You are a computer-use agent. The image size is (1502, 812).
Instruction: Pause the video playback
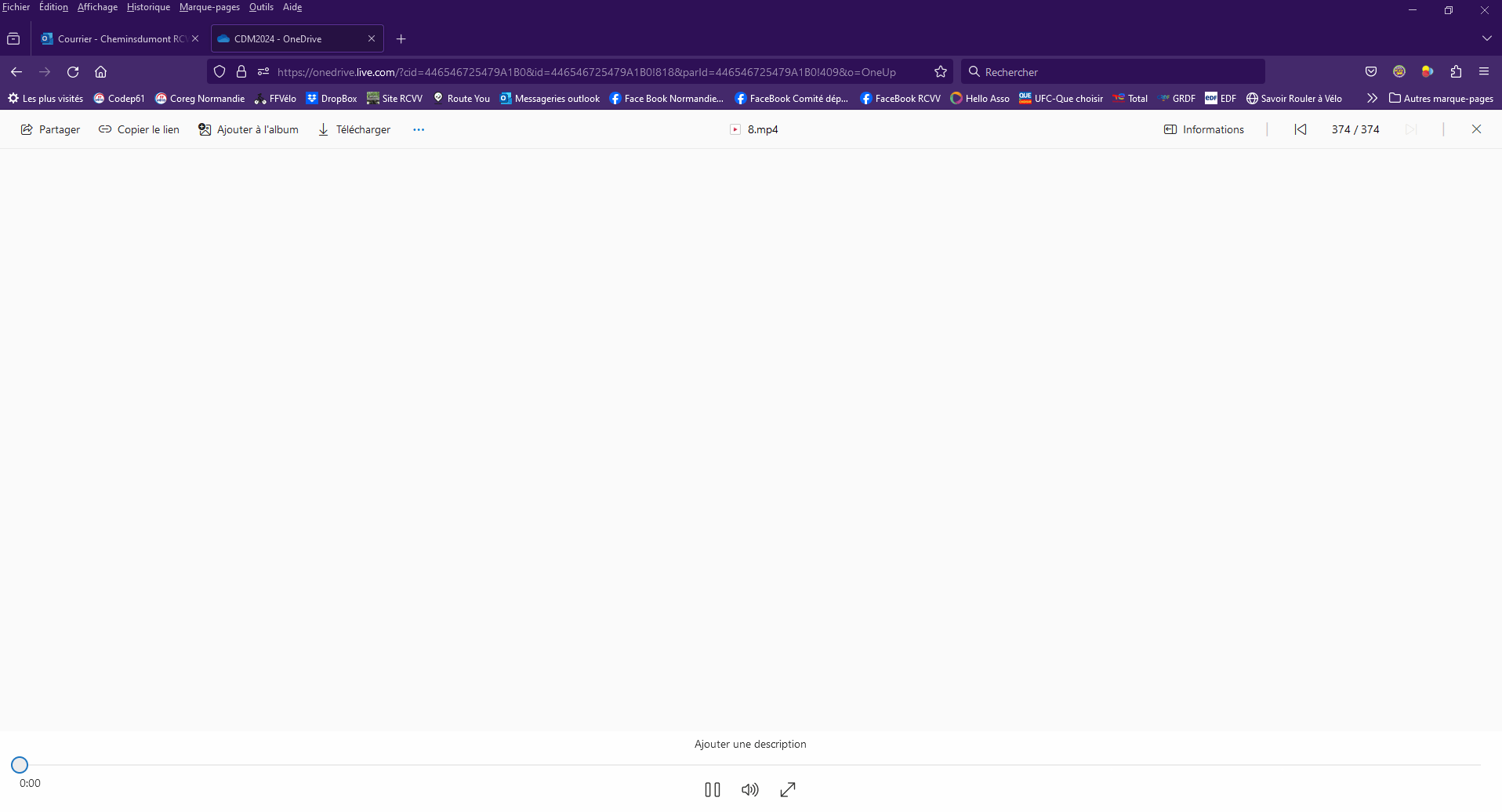point(713,789)
